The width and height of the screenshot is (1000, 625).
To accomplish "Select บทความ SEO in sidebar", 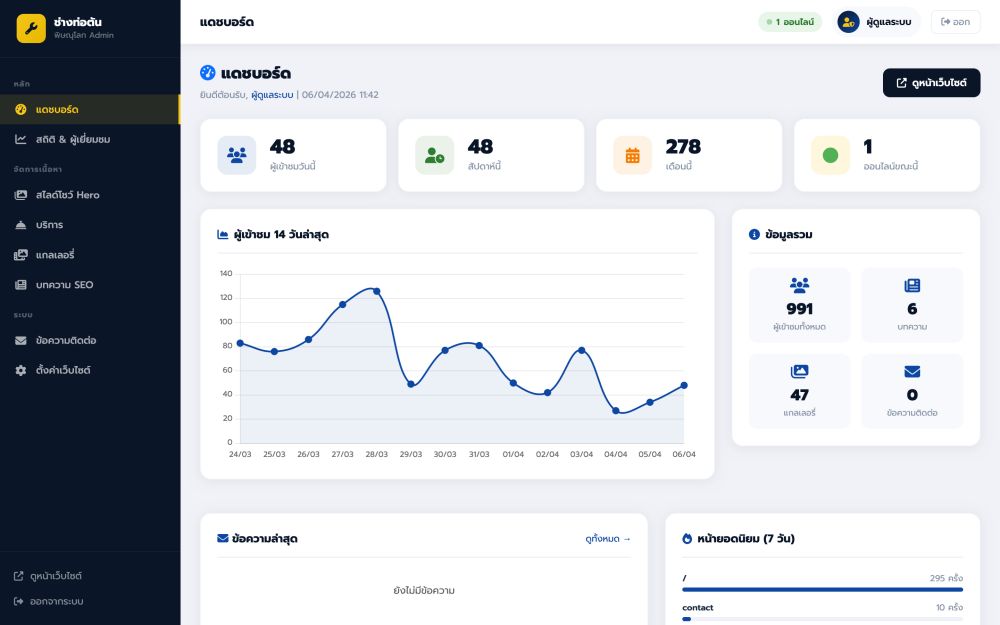I will pyautogui.click(x=64, y=285).
